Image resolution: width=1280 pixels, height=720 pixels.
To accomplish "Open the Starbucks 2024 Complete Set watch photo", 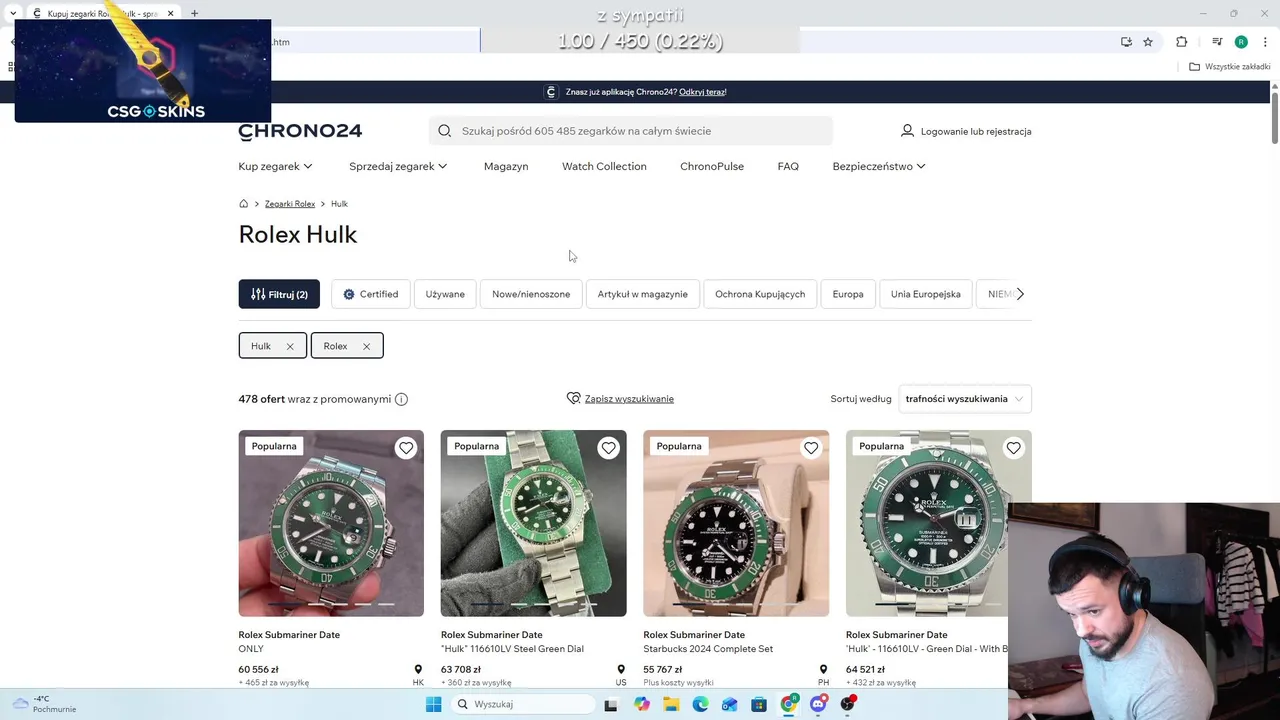I will pos(736,523).
